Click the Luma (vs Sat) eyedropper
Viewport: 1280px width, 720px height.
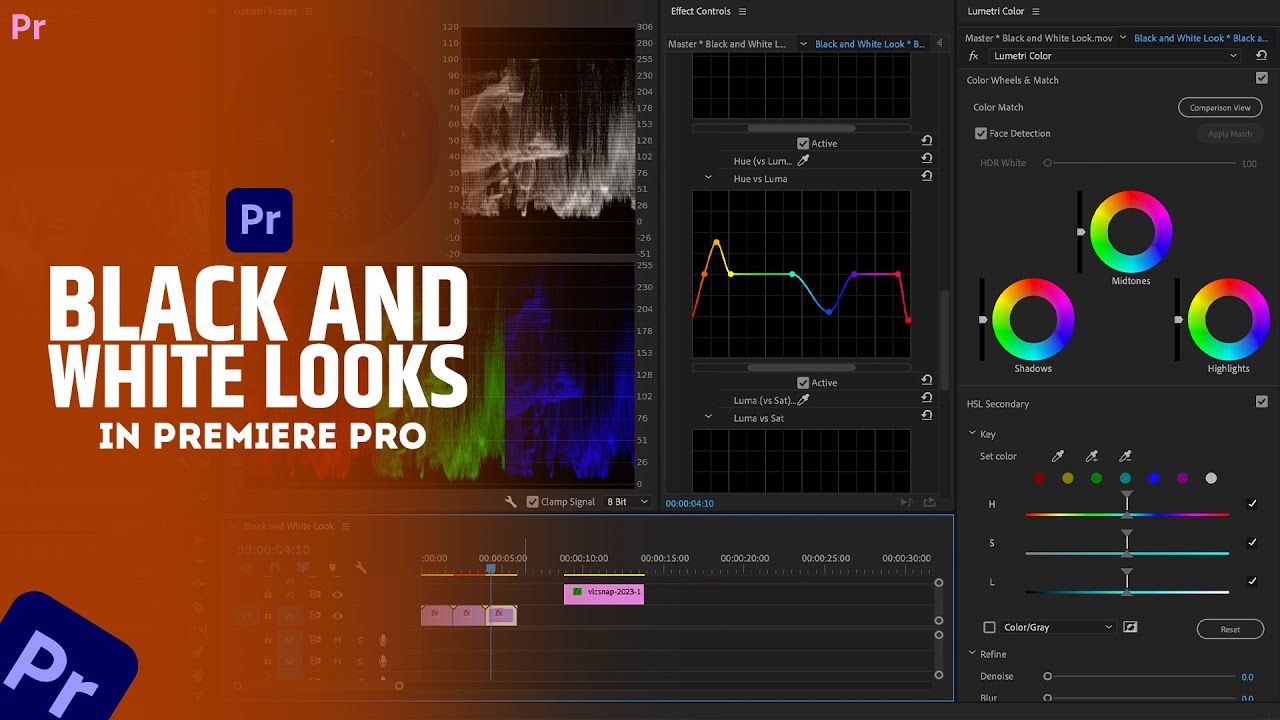[802, 400]
